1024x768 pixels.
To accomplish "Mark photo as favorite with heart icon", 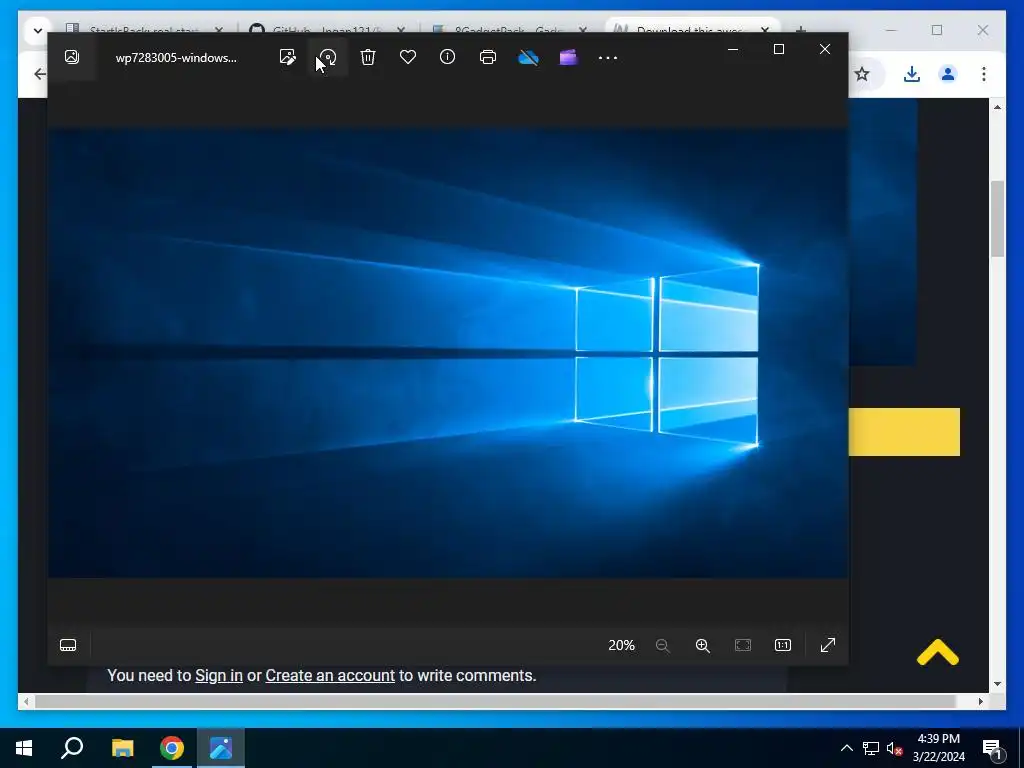I will [408, 57].
